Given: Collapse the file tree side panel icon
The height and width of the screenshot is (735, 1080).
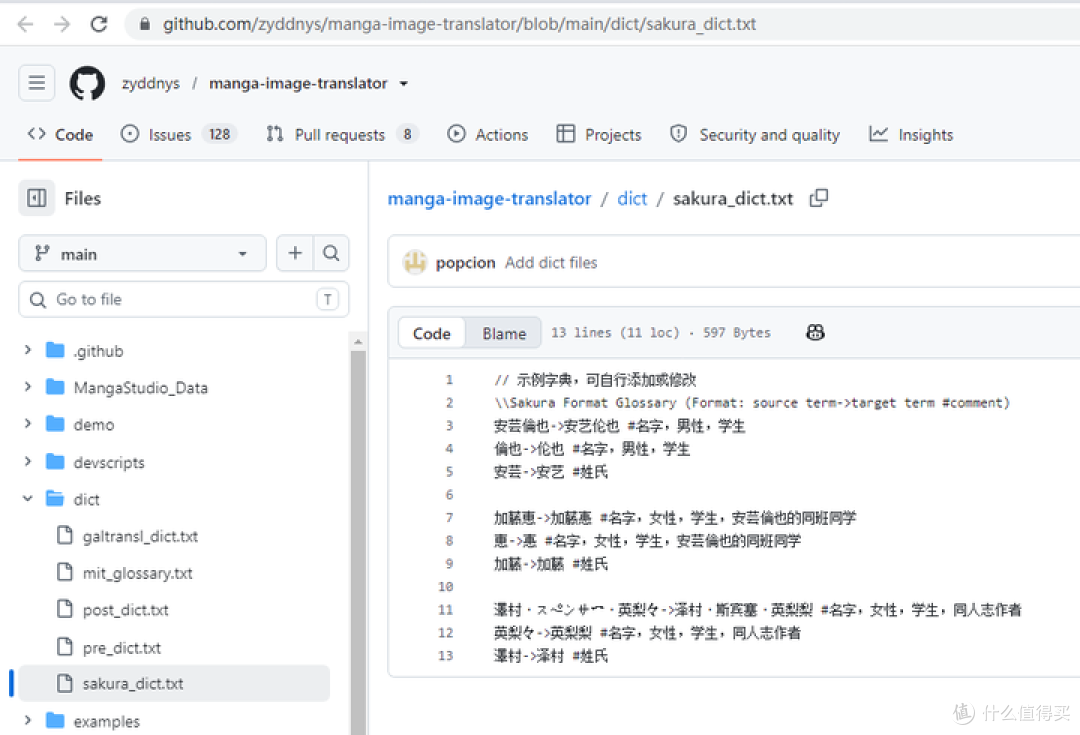Looking at the screenshot, I should pos(37,198).
